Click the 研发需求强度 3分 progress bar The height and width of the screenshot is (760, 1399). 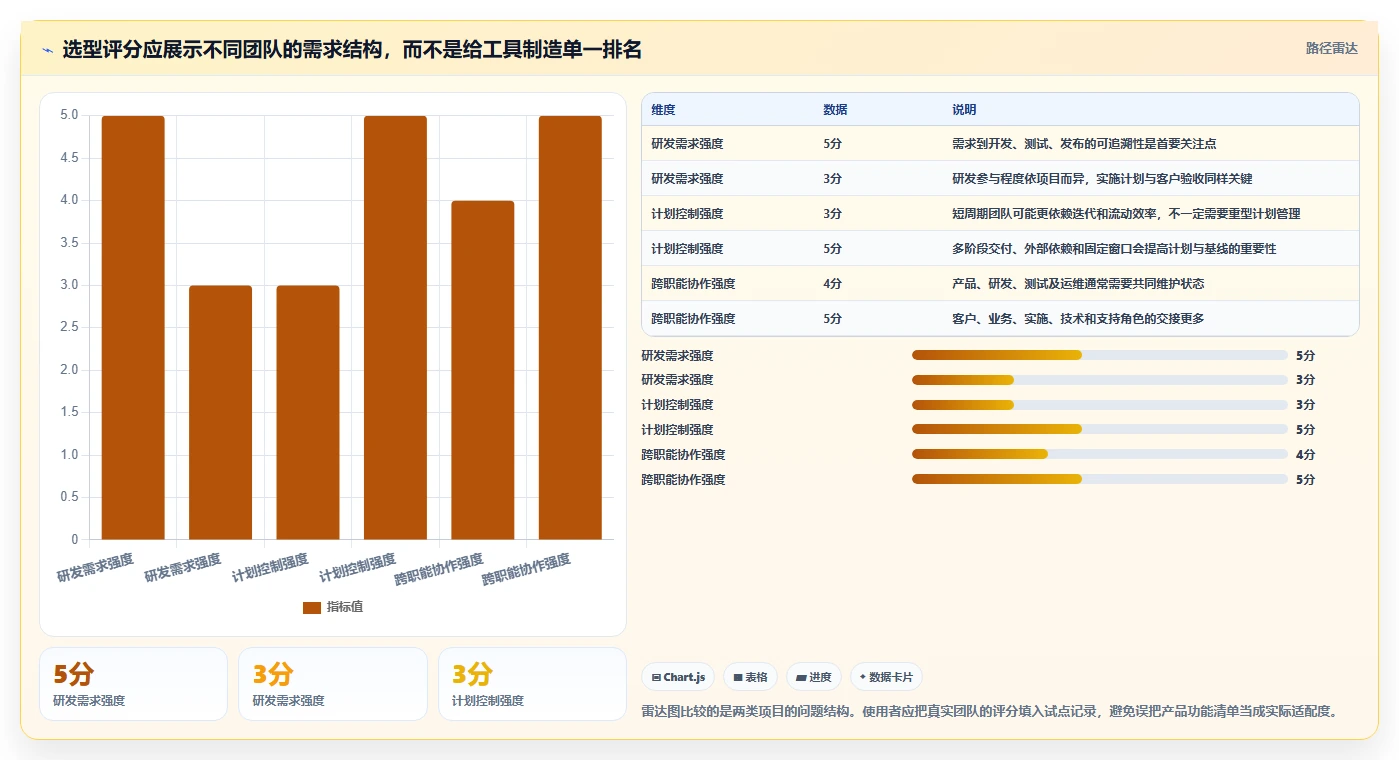(1100, 380)
